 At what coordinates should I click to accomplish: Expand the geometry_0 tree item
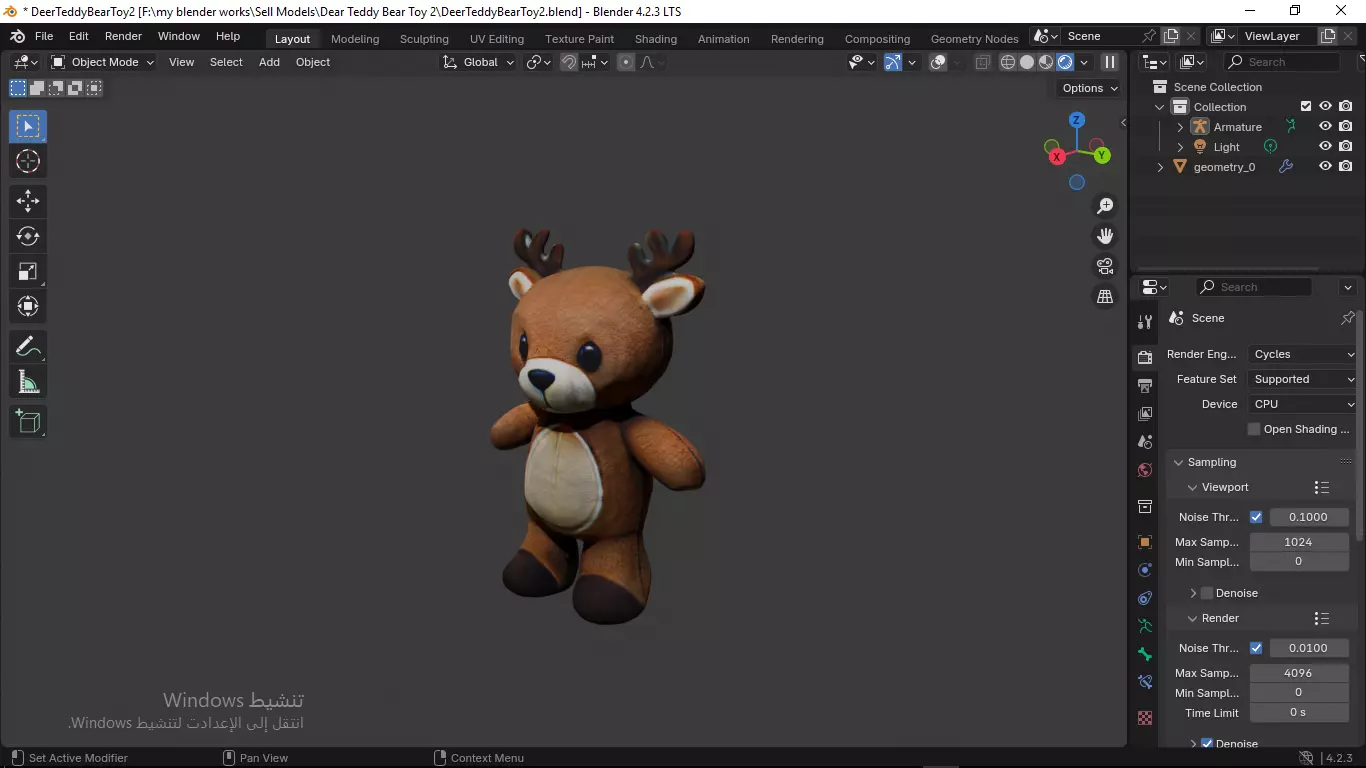[x=1160, y=167]
